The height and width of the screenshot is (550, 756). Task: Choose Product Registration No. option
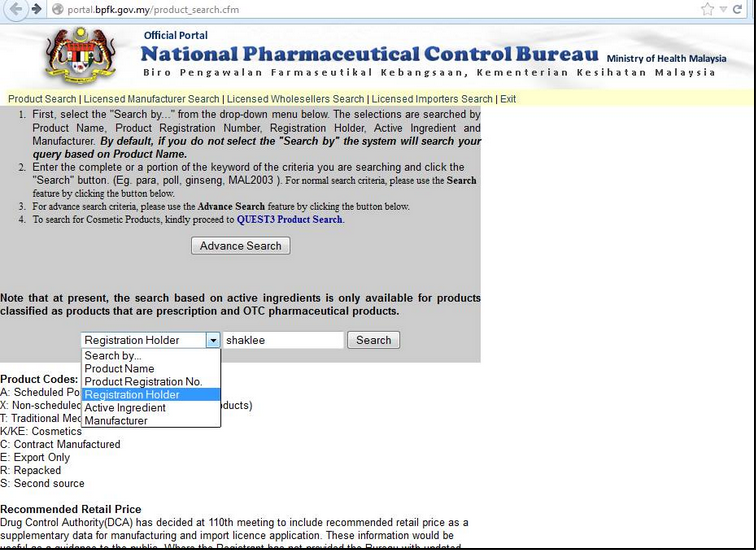151,382
